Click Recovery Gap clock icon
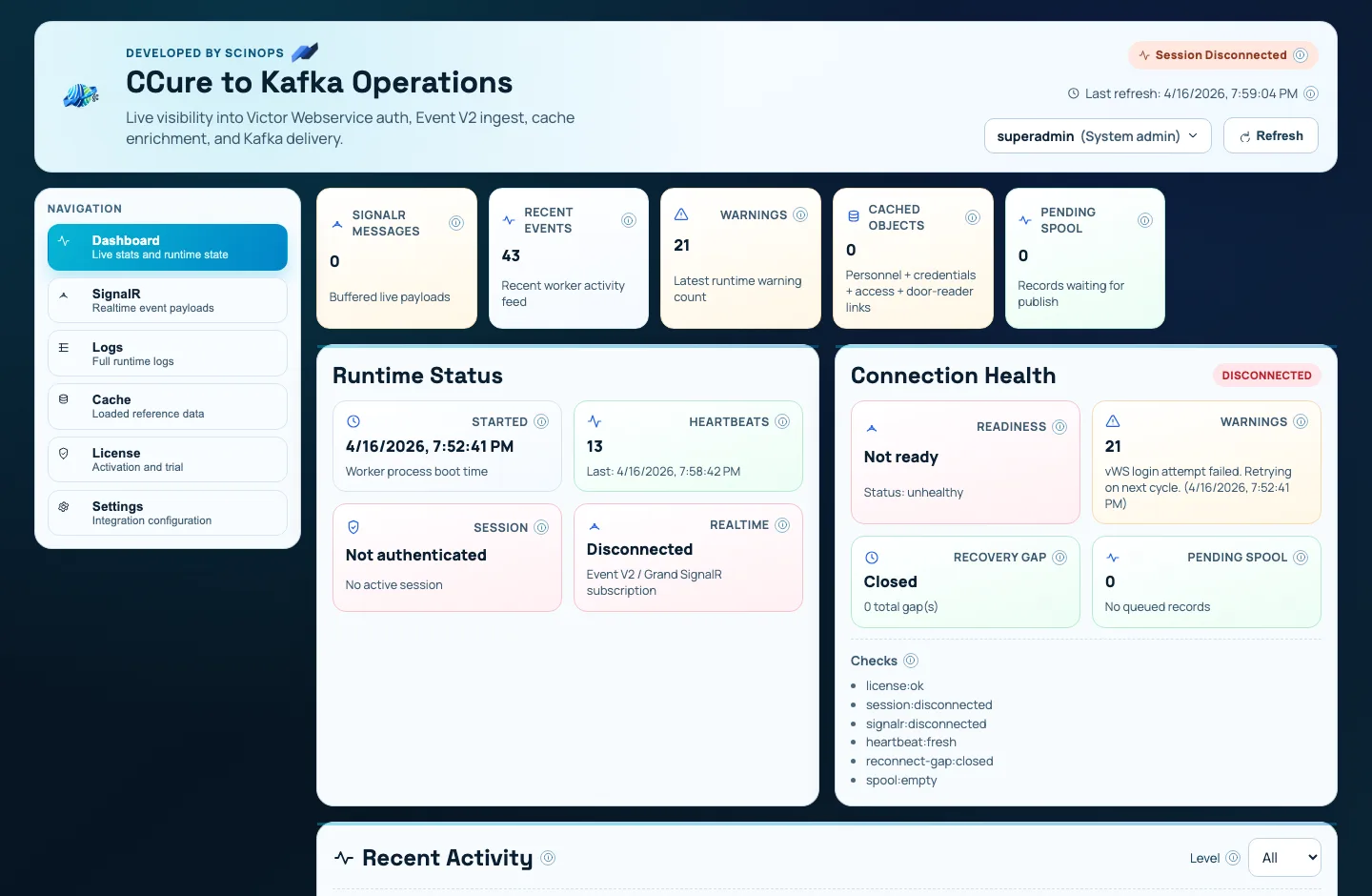This screenshot has height=896, width=1372. 872,558
